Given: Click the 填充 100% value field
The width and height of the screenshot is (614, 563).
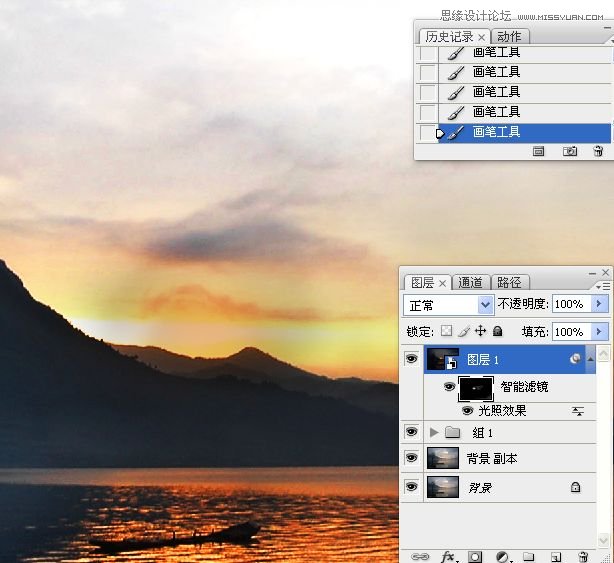Looking at the screenshot, I should 571,332.
